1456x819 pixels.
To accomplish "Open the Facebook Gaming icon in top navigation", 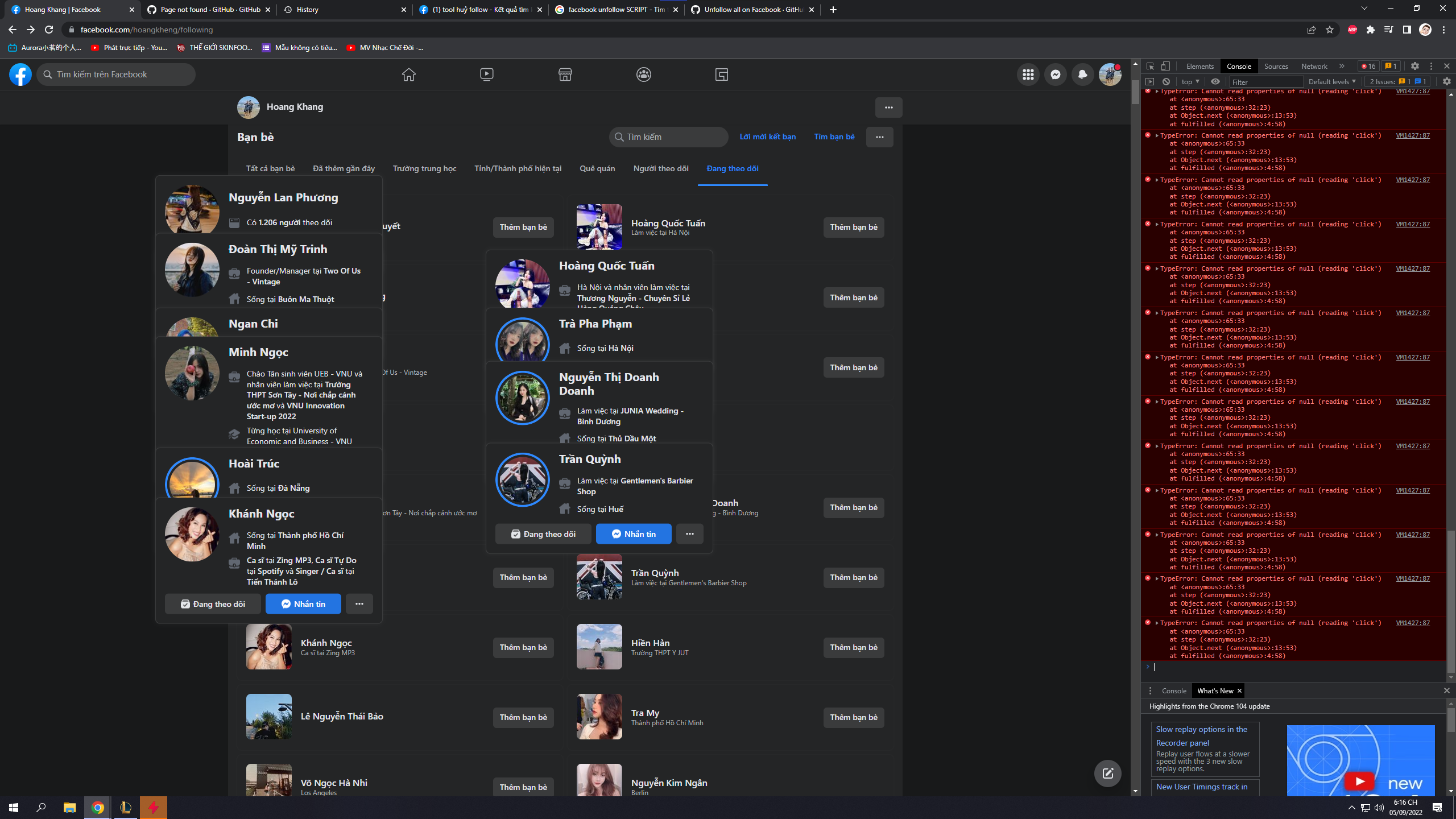I will click(x=722, y=75).
